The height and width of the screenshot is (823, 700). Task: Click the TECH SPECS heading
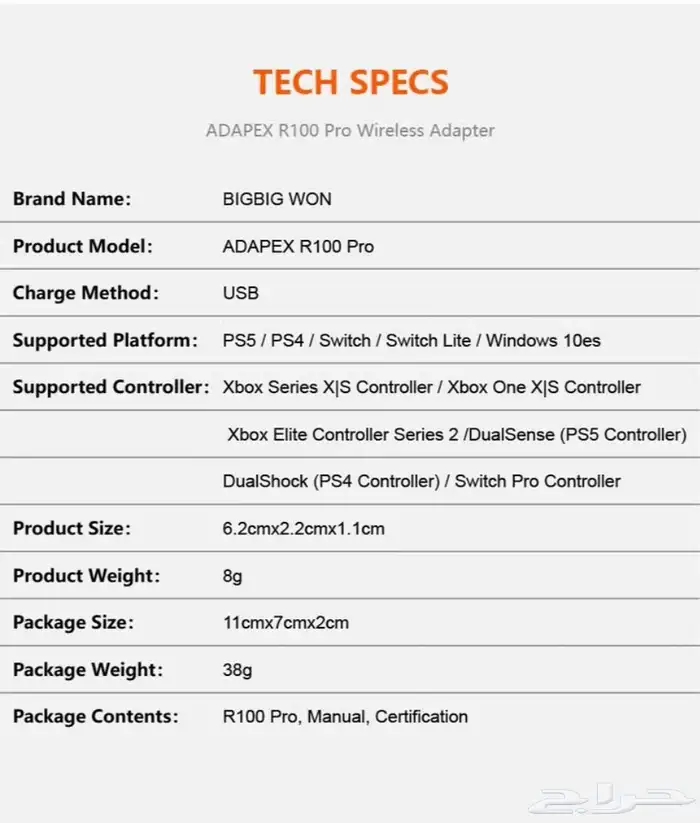350,82
